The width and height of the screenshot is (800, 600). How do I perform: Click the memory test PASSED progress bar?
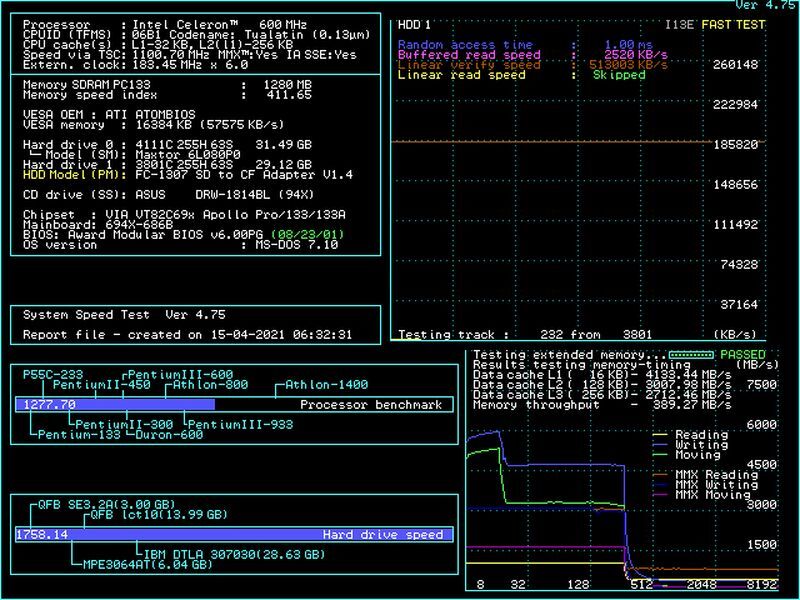pyautogui.click(x=691, y=355)
